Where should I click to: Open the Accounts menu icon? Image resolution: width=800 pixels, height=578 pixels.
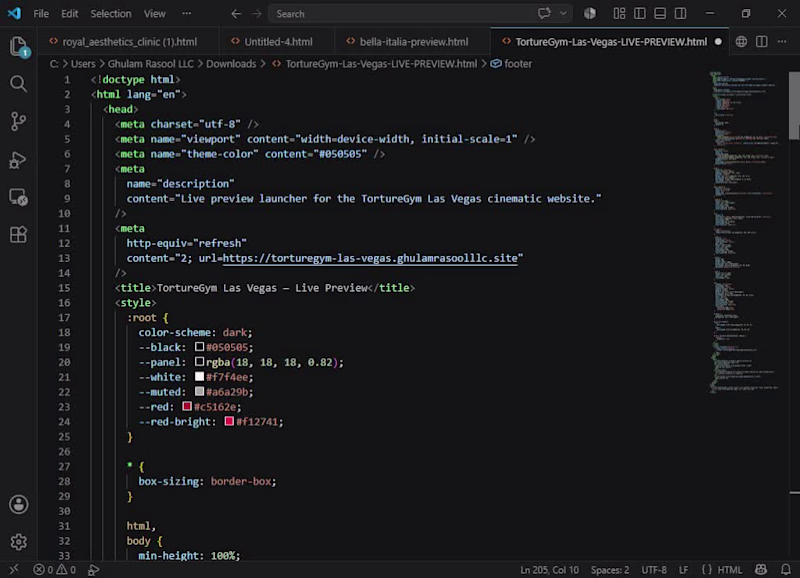18,505
